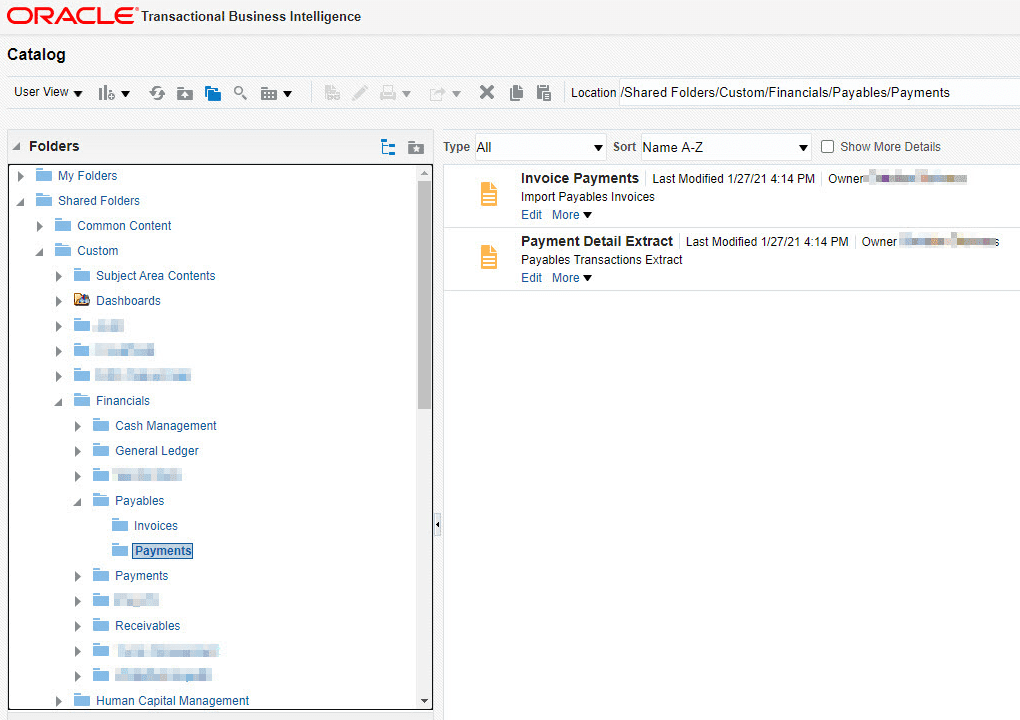Viewport: 1020px width, 720px height.
Task: Click the Invoices folder icon
Action: coord(120,525)
